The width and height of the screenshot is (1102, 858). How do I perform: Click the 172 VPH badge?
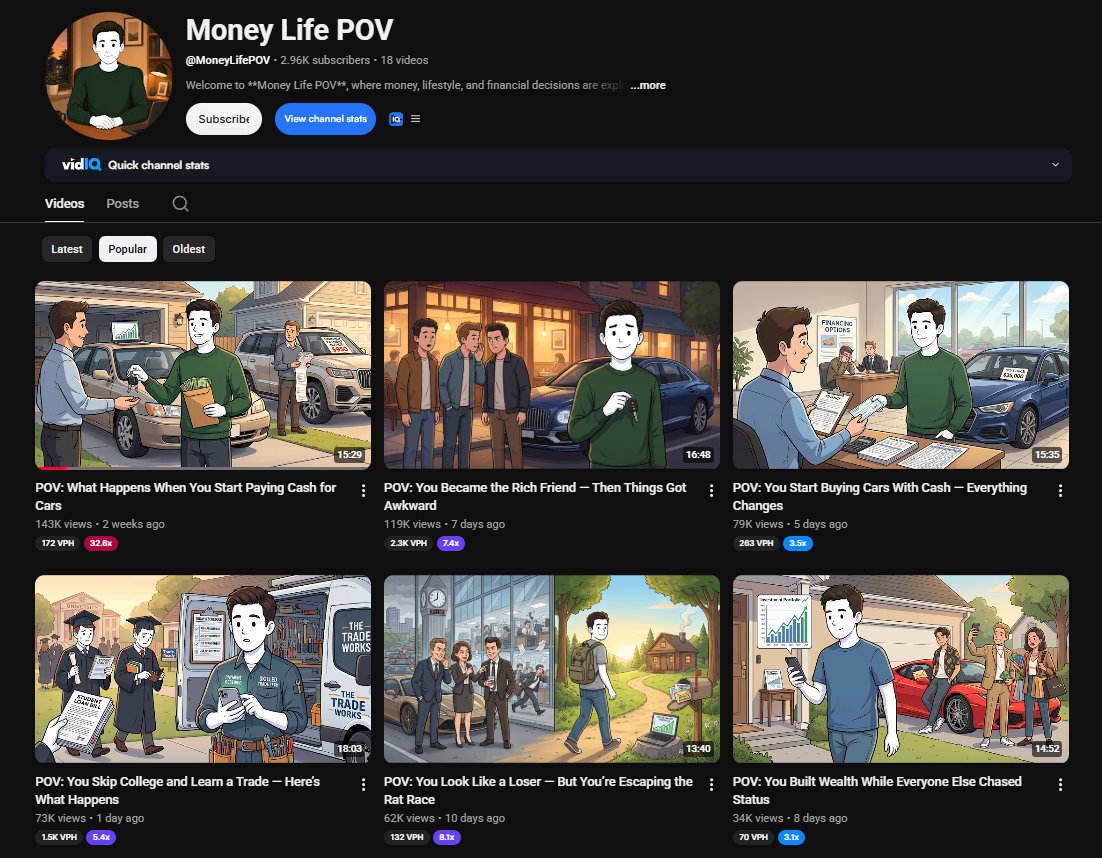tap(58, 543)
